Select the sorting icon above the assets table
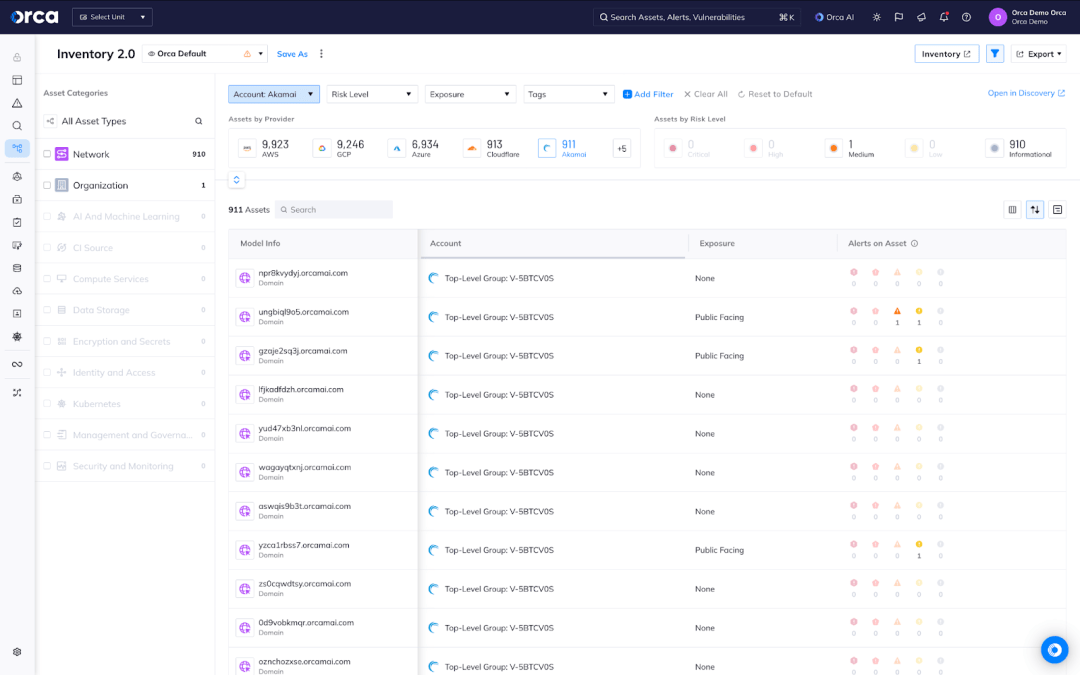The width and height of the screenshot is (1080, 675). pyautogui.click(x=1034, y=209)
